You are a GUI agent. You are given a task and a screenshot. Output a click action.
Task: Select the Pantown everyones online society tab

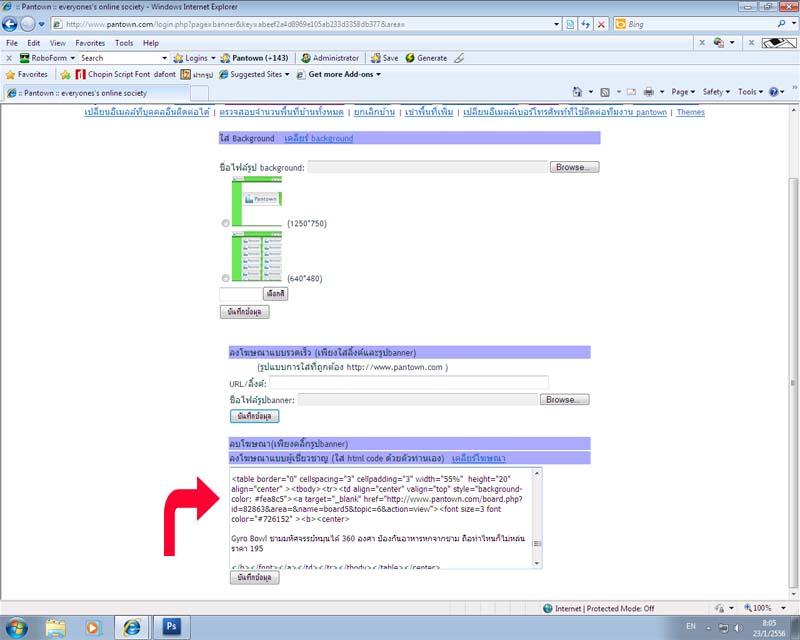[96, 93]
